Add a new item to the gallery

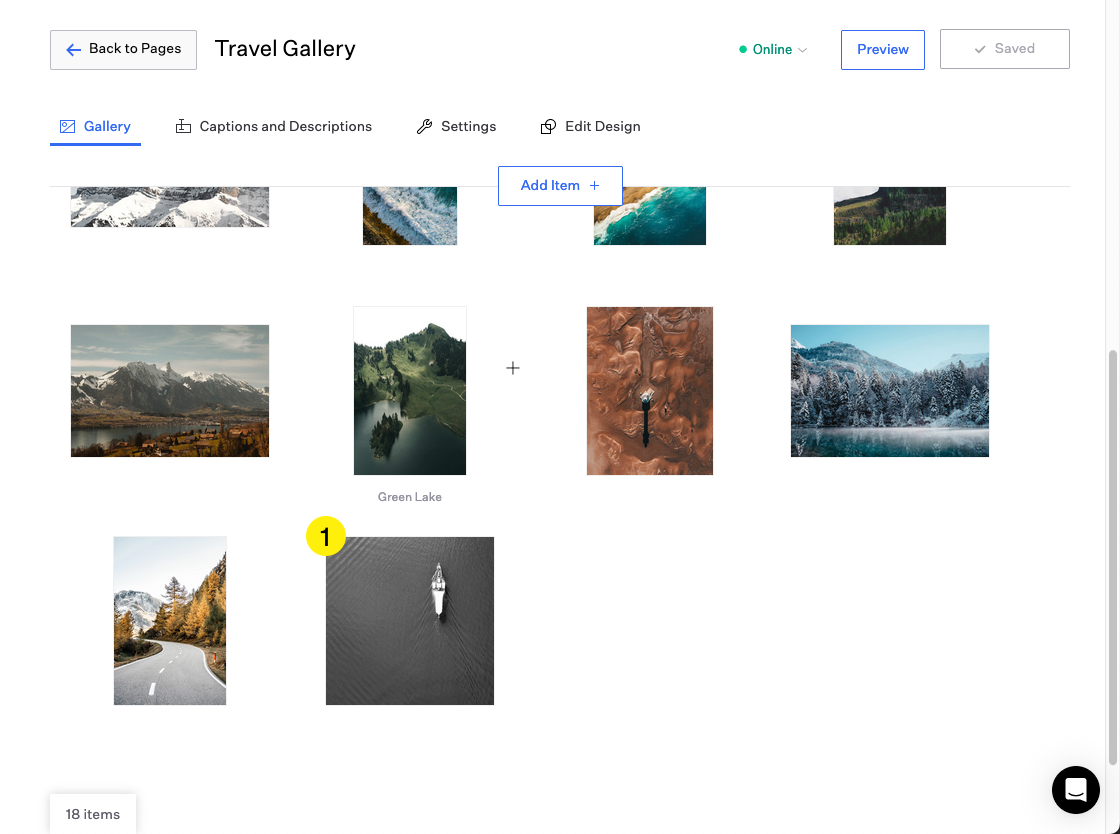tap(560, 186)
